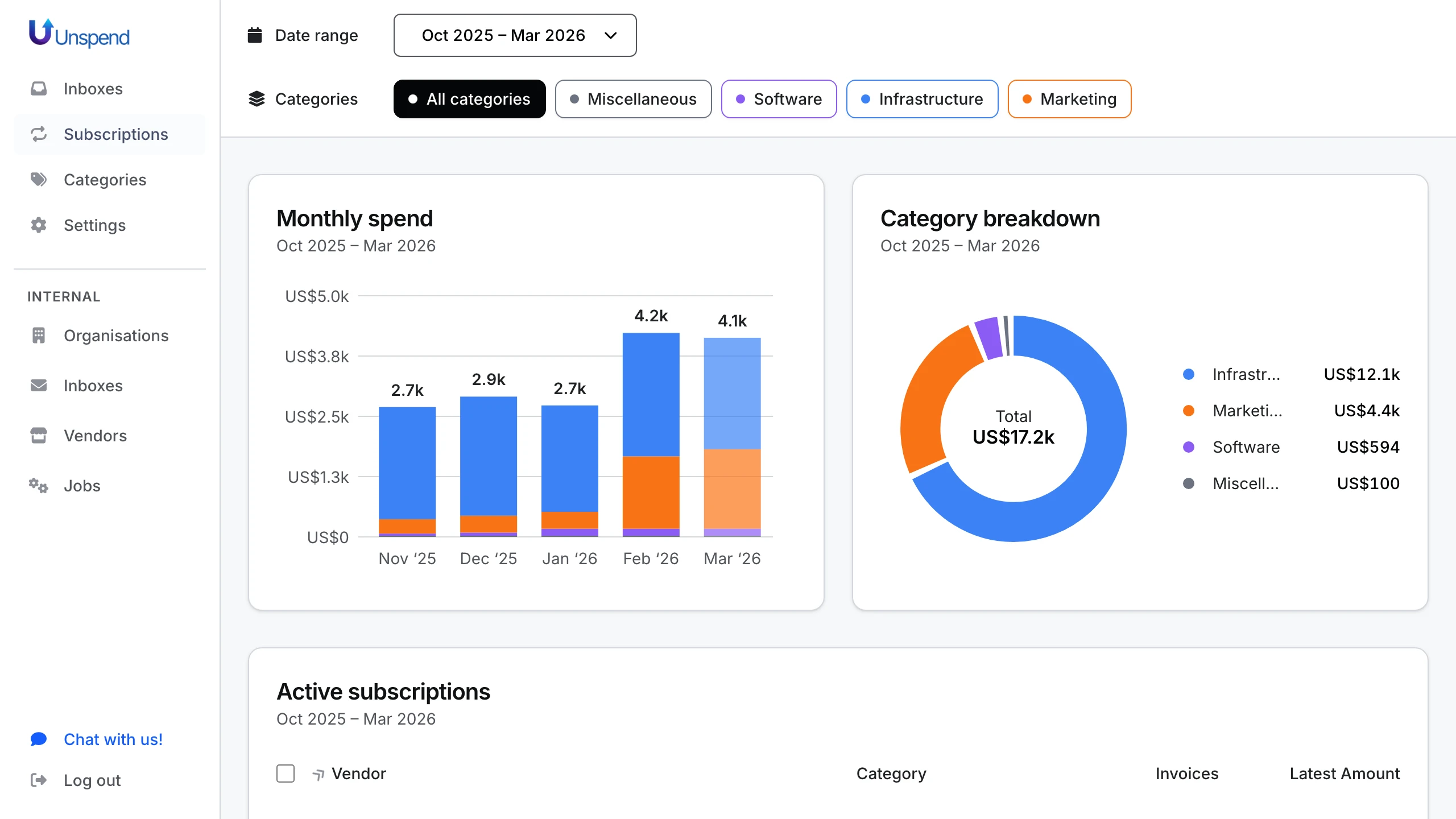Select All categories filter
Image resolution: width=1456 pixels, height=819 pixels.
point(469,99)
